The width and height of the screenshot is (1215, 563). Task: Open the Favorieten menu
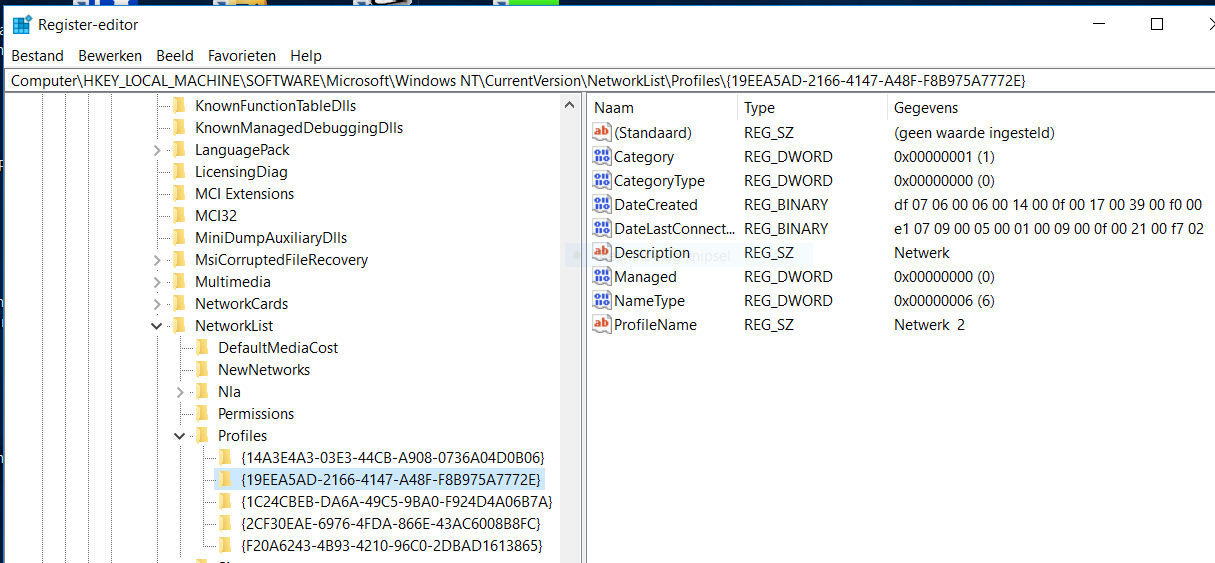point(242,56)
